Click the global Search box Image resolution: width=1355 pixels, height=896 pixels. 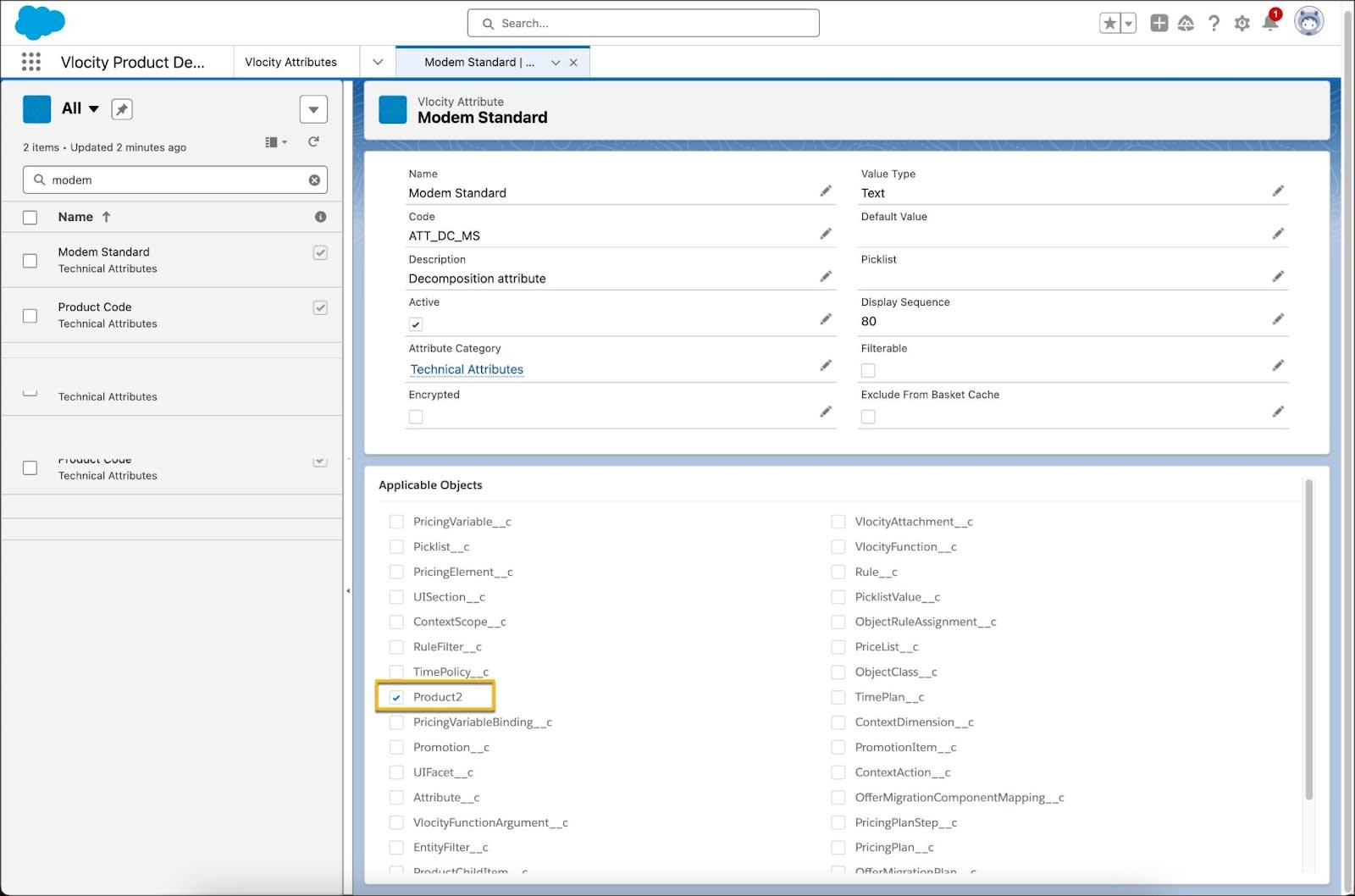(x=644, y=23)
